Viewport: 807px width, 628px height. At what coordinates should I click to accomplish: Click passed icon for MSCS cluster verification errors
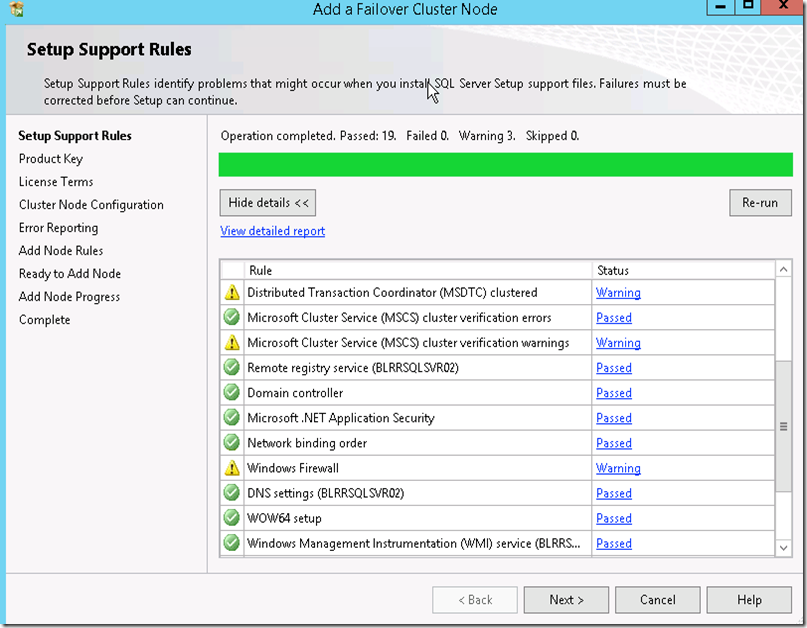coord(232,317)
